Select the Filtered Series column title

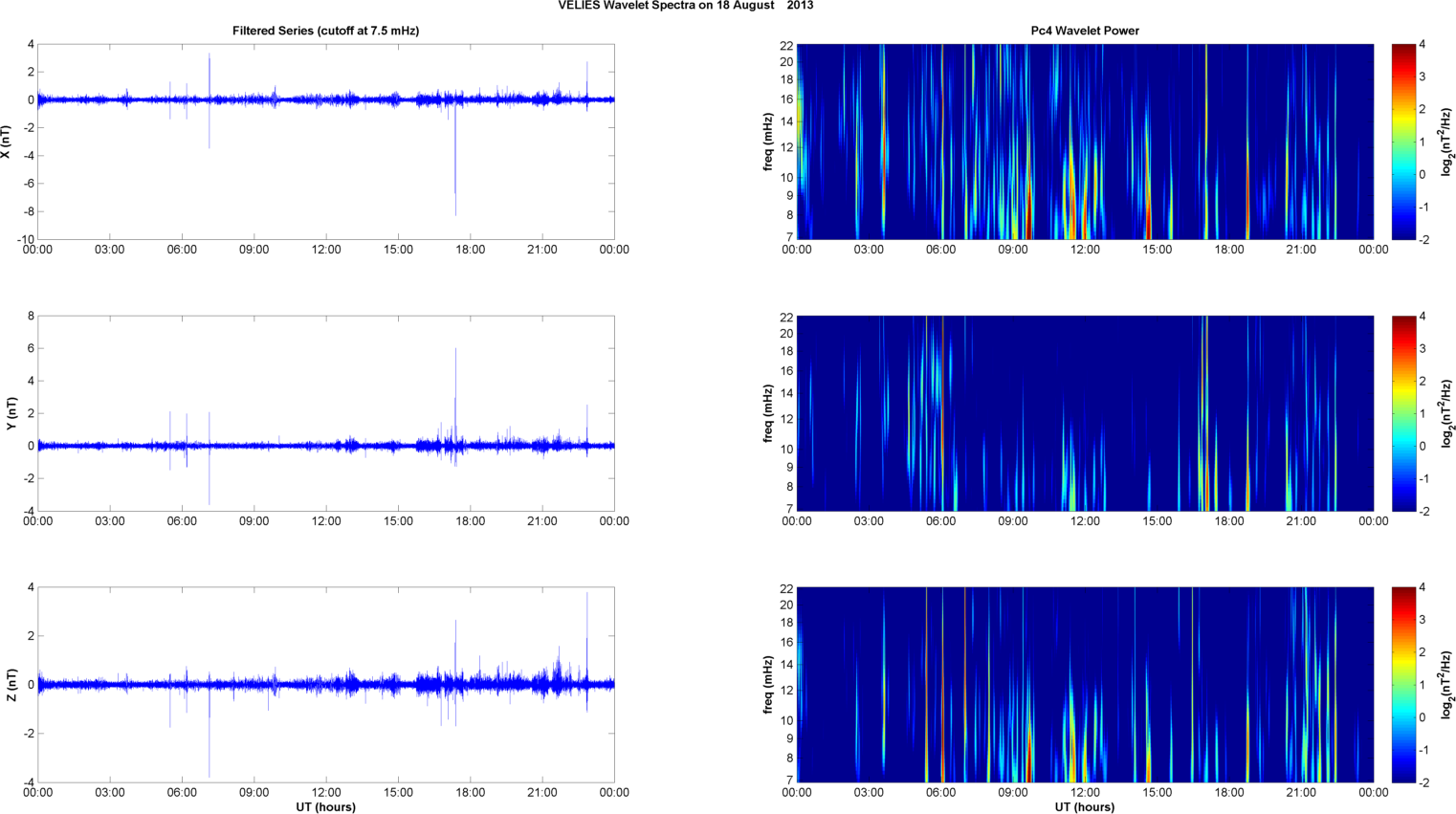click(x=325, y=31)
